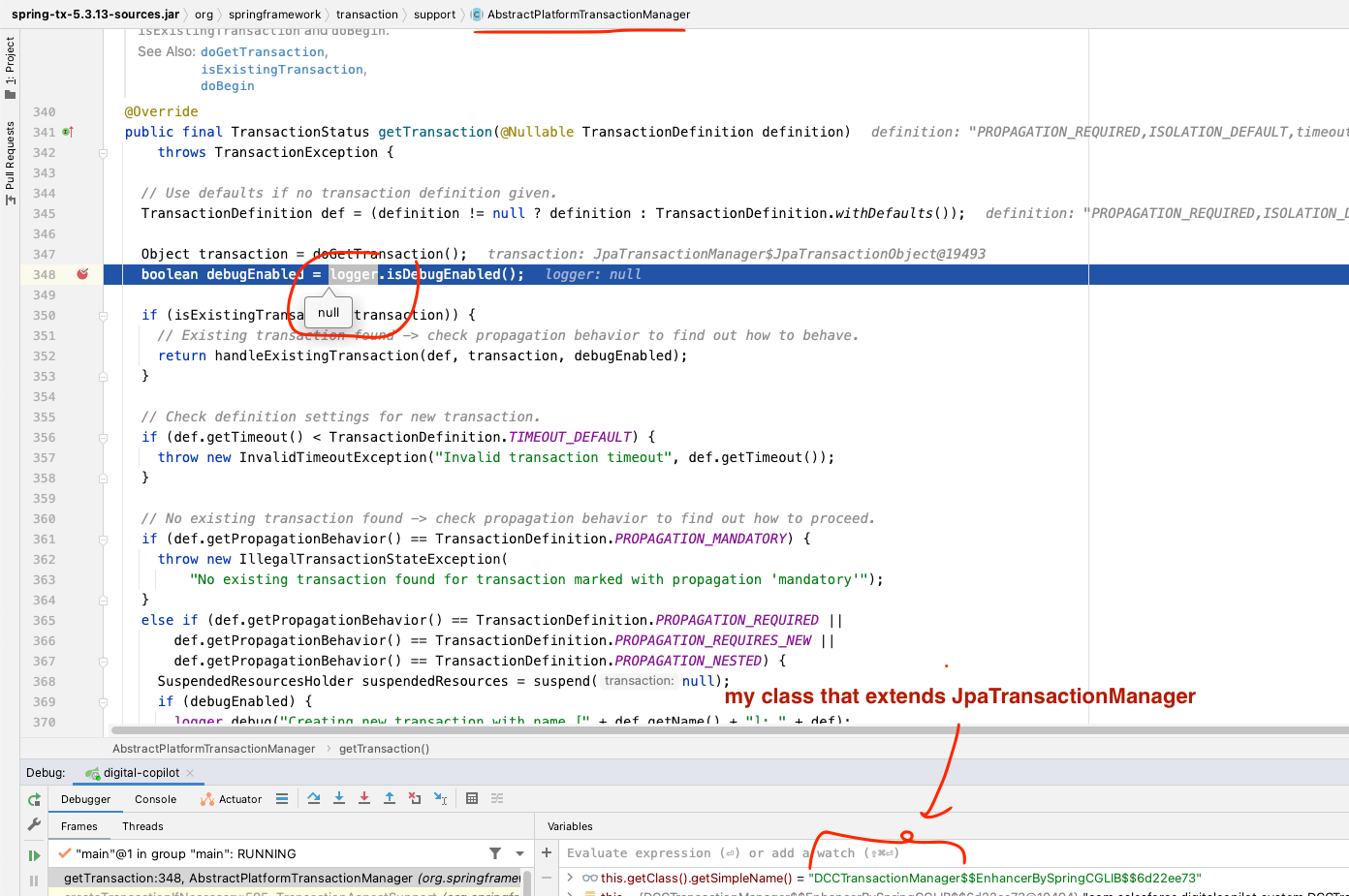This screenshot has height=896, width=1349.
Task: Open the isExistingTransaction See Also link
Action: [282, 70]
